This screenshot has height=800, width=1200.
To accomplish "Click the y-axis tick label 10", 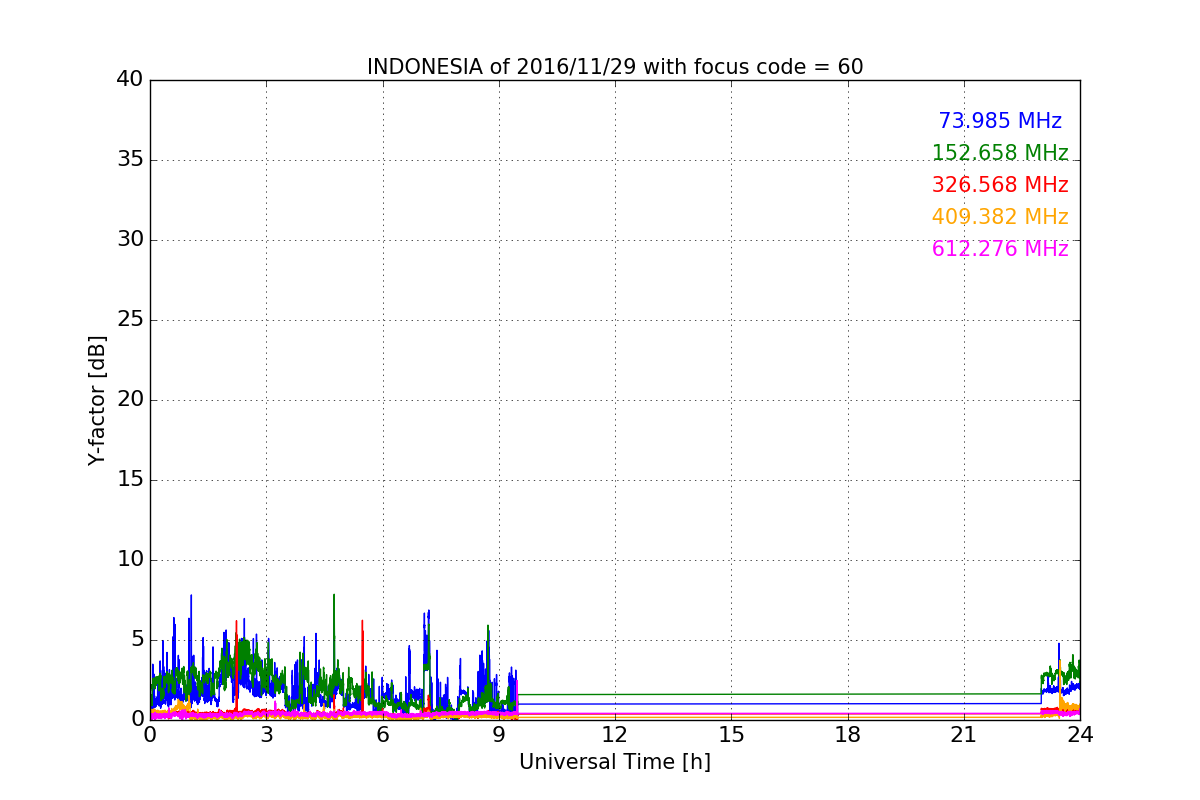I will [x=130, y=559].
